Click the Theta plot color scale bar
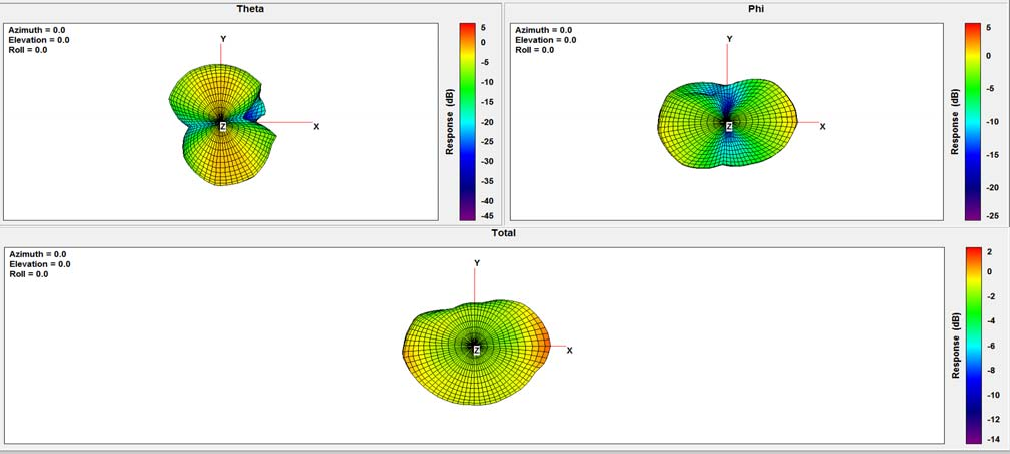The image size is (1010, 454). [467, 122]
